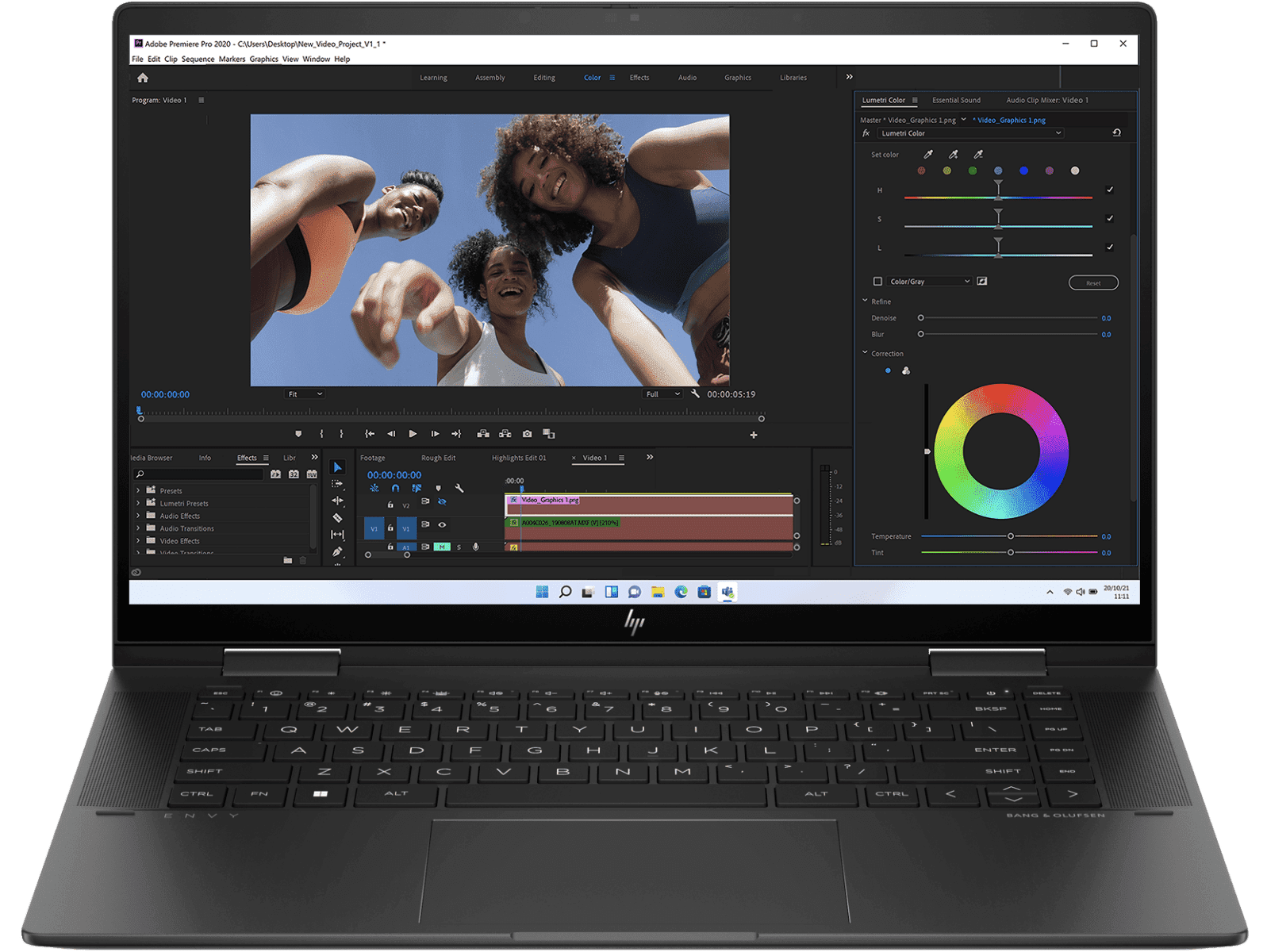
Task: Click Go to In point button
Action: pos(369,434)
